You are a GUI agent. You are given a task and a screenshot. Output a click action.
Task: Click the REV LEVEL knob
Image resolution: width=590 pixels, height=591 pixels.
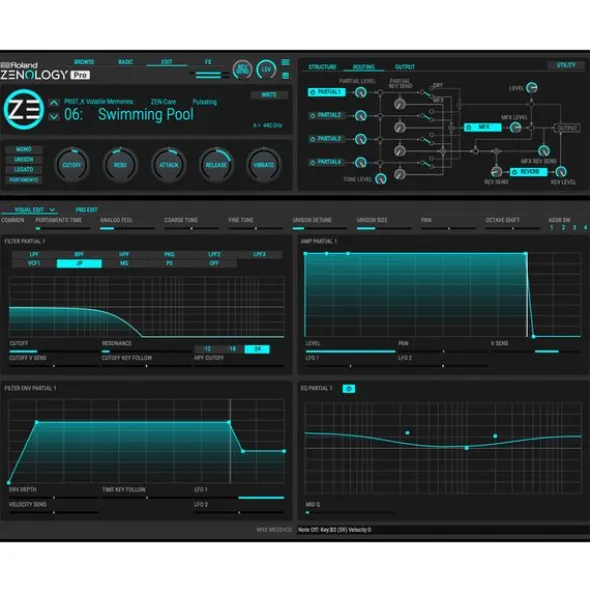[x=561, y=172]
